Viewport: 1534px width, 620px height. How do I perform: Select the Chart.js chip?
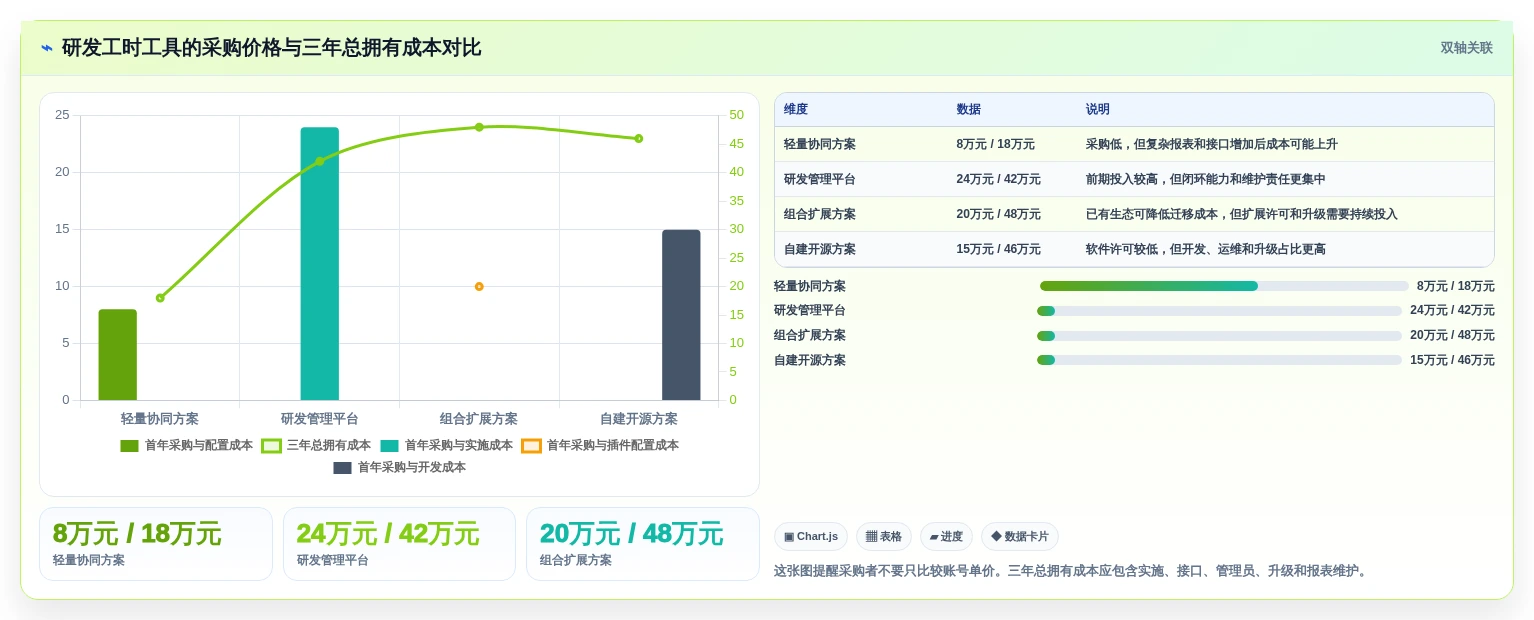[811, 537]
